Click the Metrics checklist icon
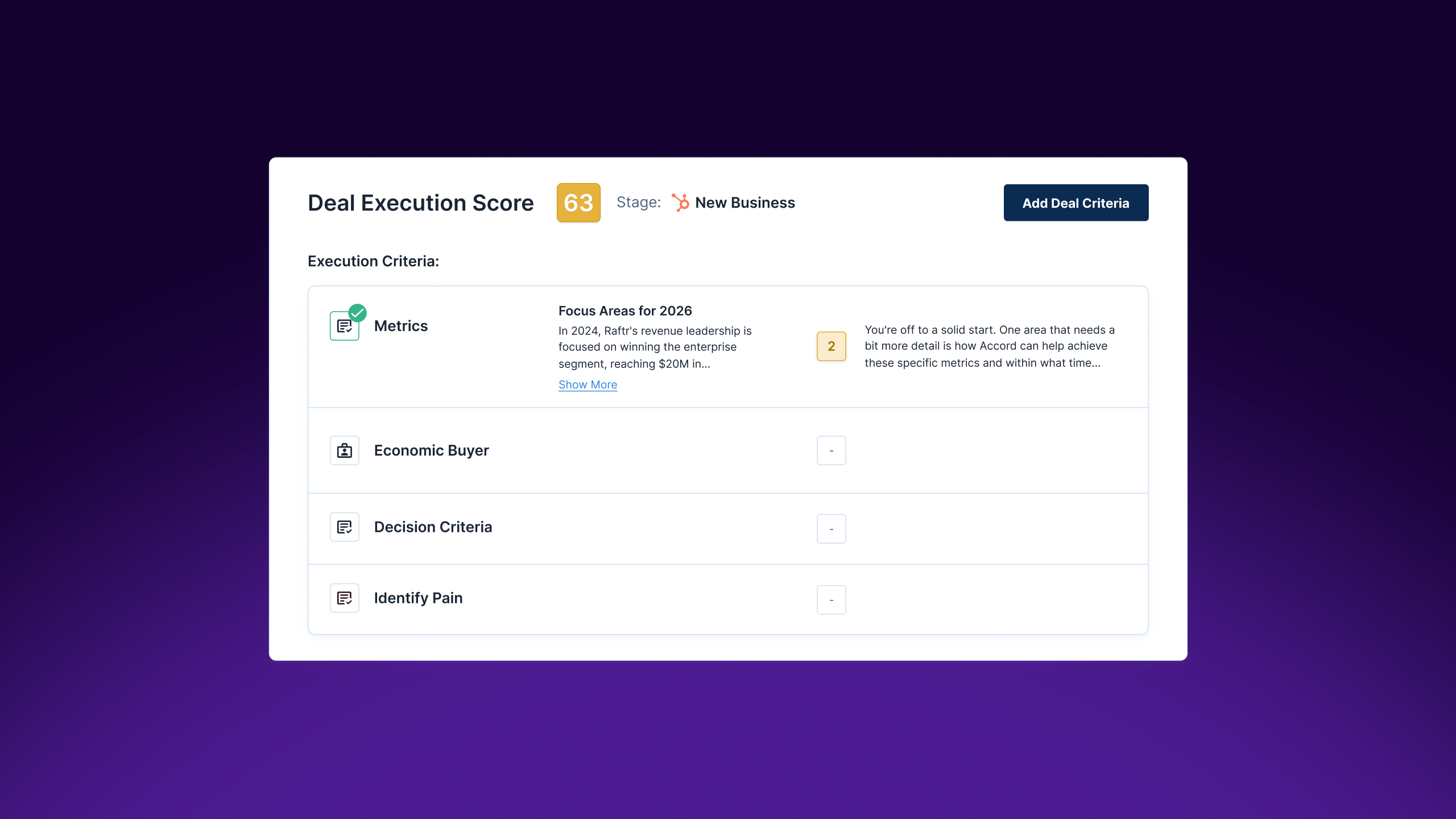1456x819 pixels. click(x=344, y=326)
